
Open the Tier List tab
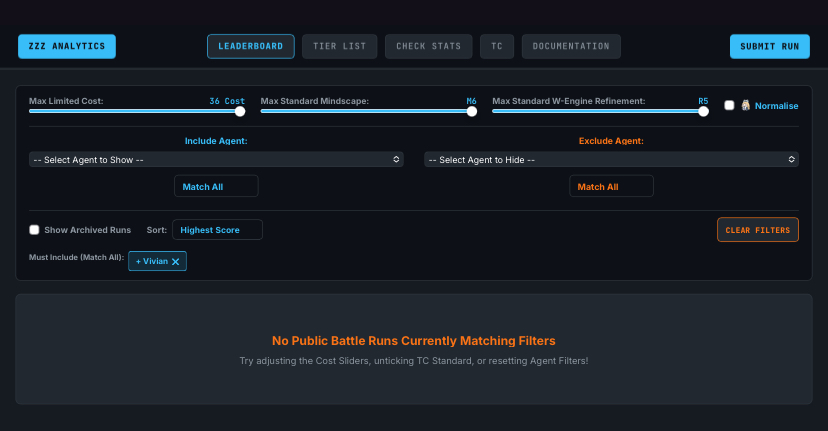point(340,46)
